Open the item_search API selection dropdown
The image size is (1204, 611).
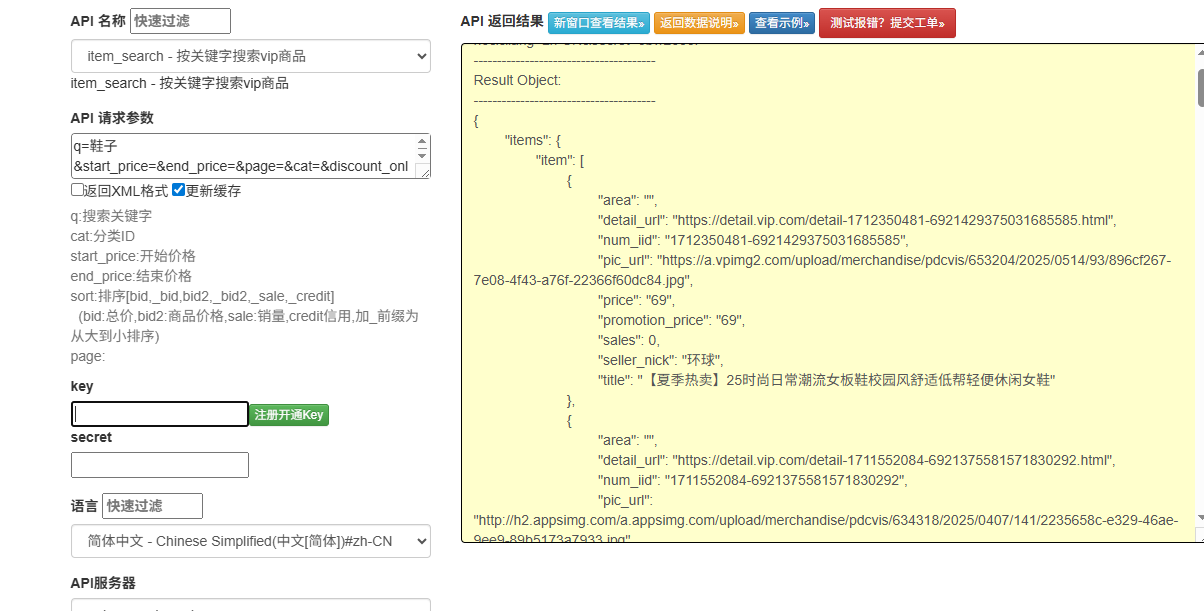[250, 57]
